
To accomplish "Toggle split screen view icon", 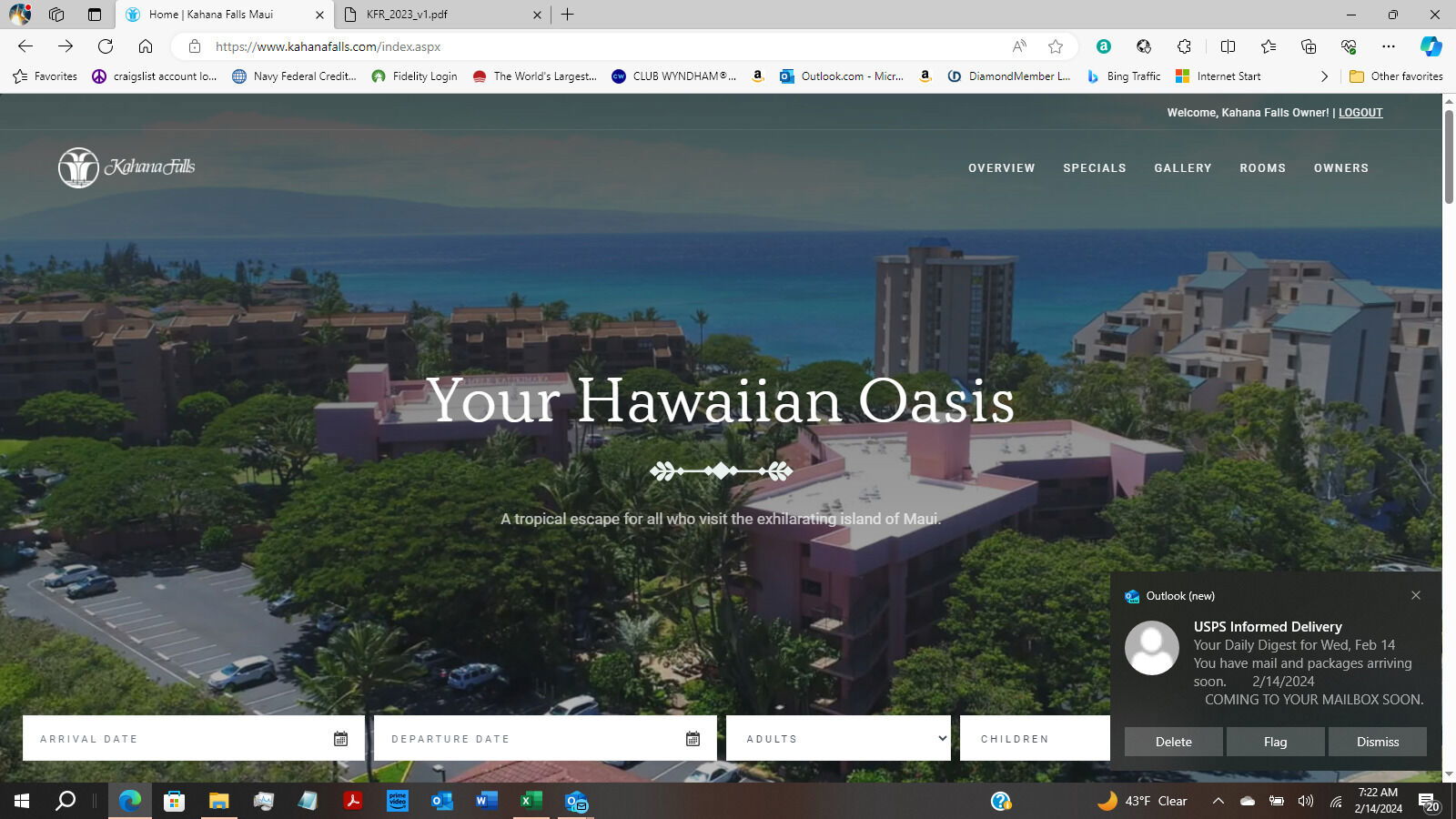I will coord(1228,46).
